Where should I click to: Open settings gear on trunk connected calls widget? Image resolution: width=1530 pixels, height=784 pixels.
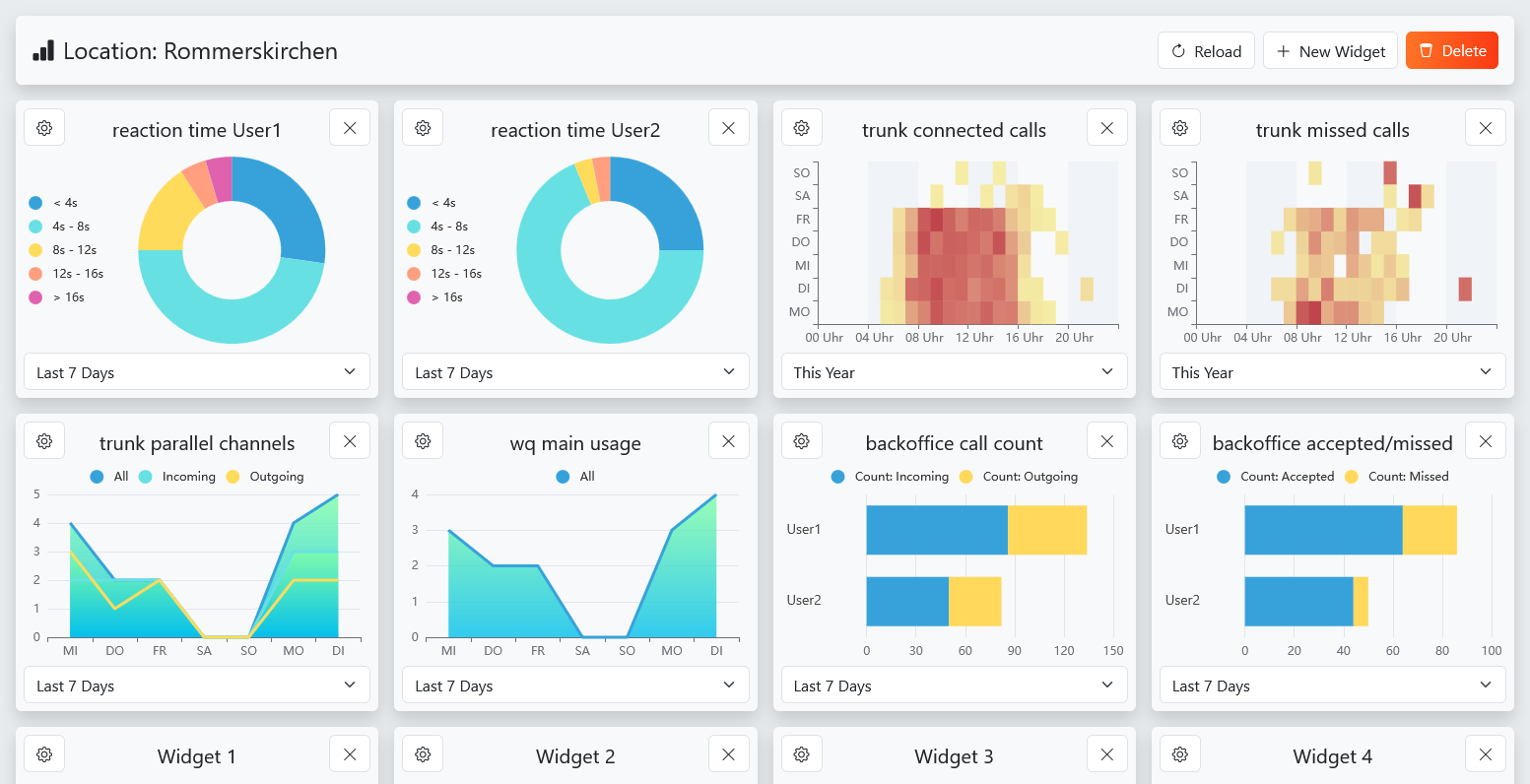[x=802, y=128]
